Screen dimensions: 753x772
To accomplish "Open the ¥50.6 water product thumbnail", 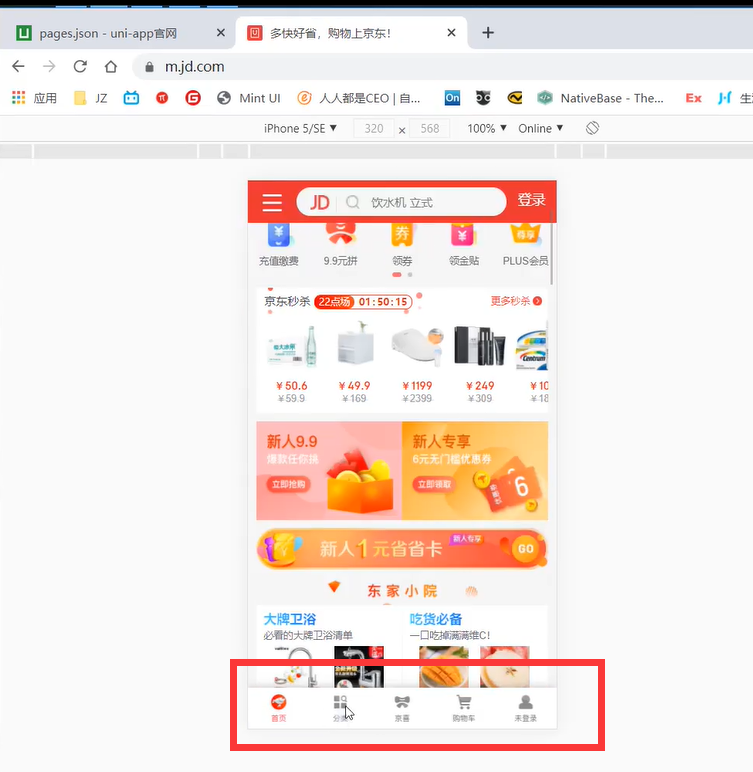I will (x=291, y=346).
